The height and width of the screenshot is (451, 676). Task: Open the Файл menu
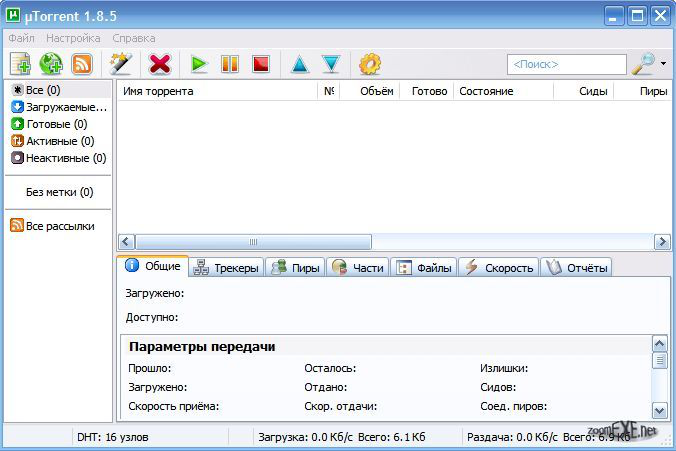(21, 38)
